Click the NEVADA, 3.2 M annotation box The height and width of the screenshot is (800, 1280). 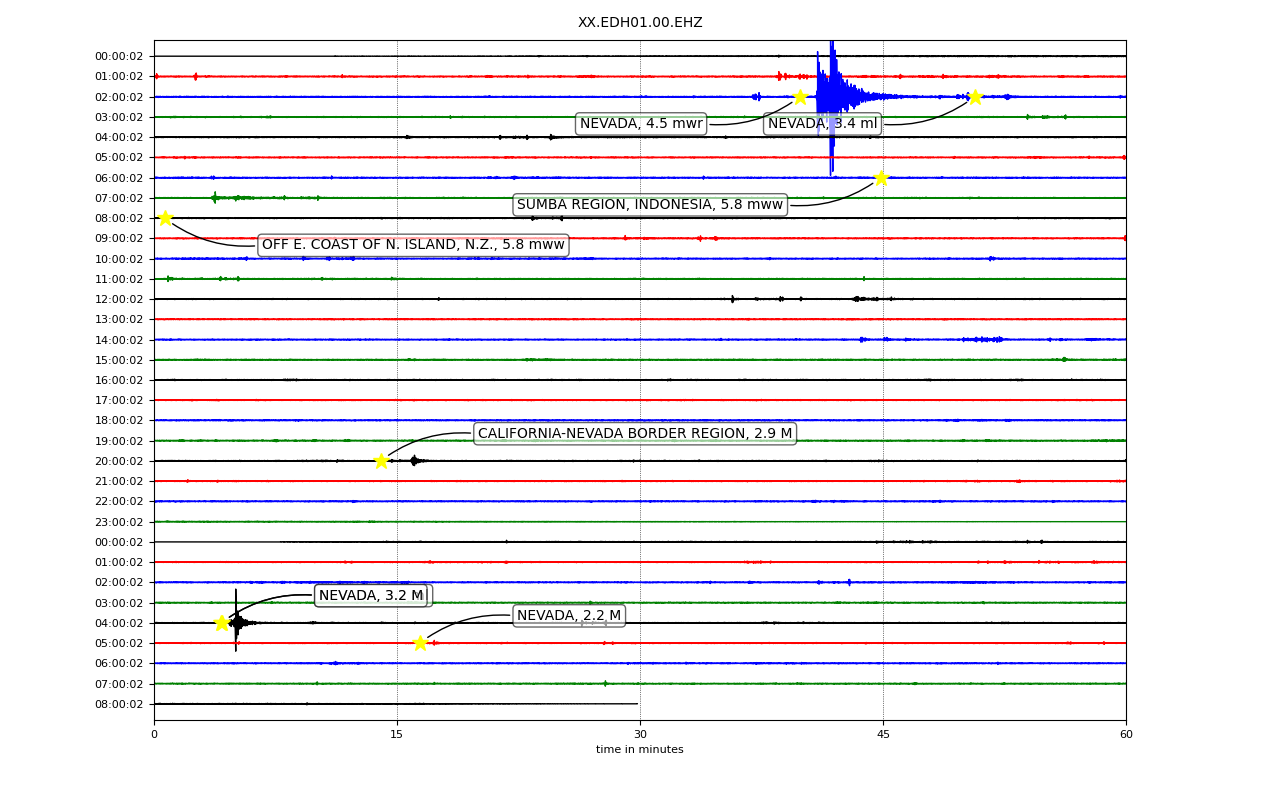tap(371, 596)
